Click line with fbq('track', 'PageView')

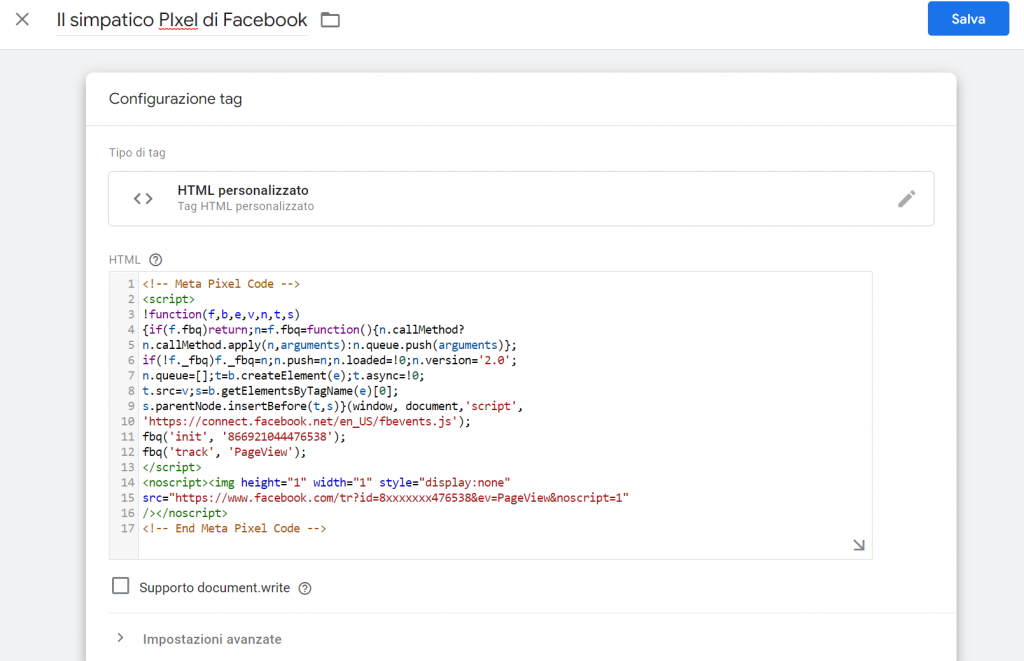coord(224,452)
